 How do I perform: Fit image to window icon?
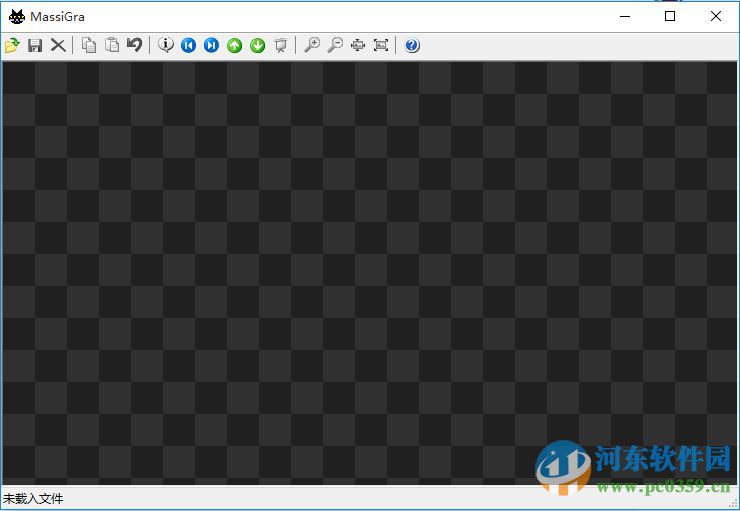click(x=358, y=45)
